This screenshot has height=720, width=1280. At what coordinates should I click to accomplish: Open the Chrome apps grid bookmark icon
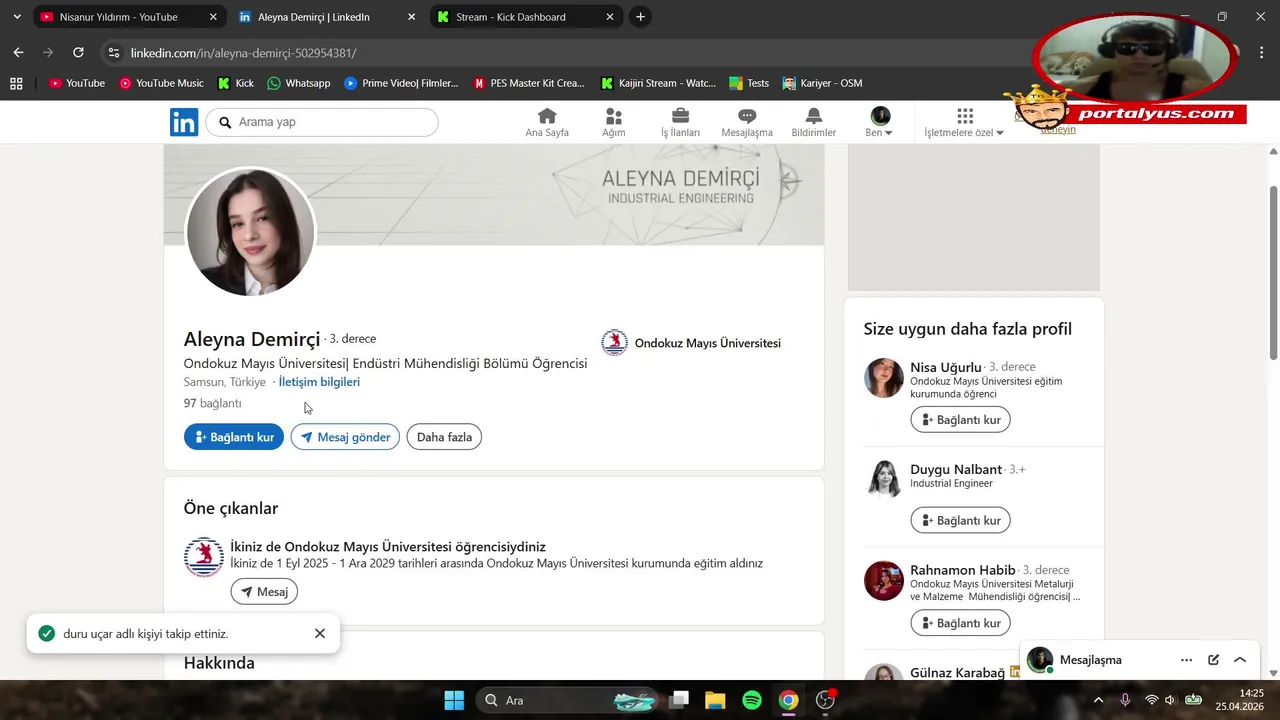tap(16, 83)
